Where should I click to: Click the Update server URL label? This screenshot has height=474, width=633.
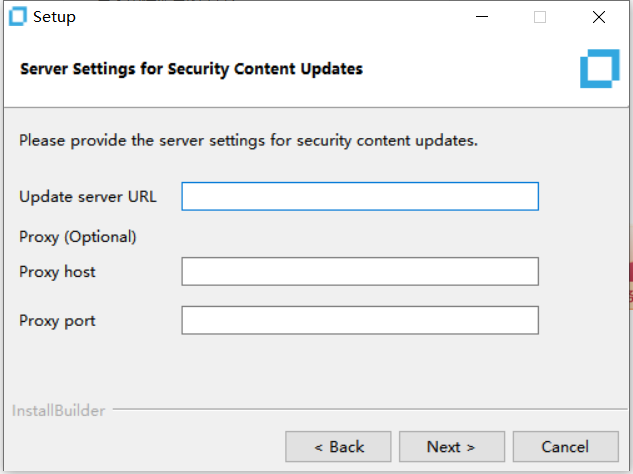[88, 197]
